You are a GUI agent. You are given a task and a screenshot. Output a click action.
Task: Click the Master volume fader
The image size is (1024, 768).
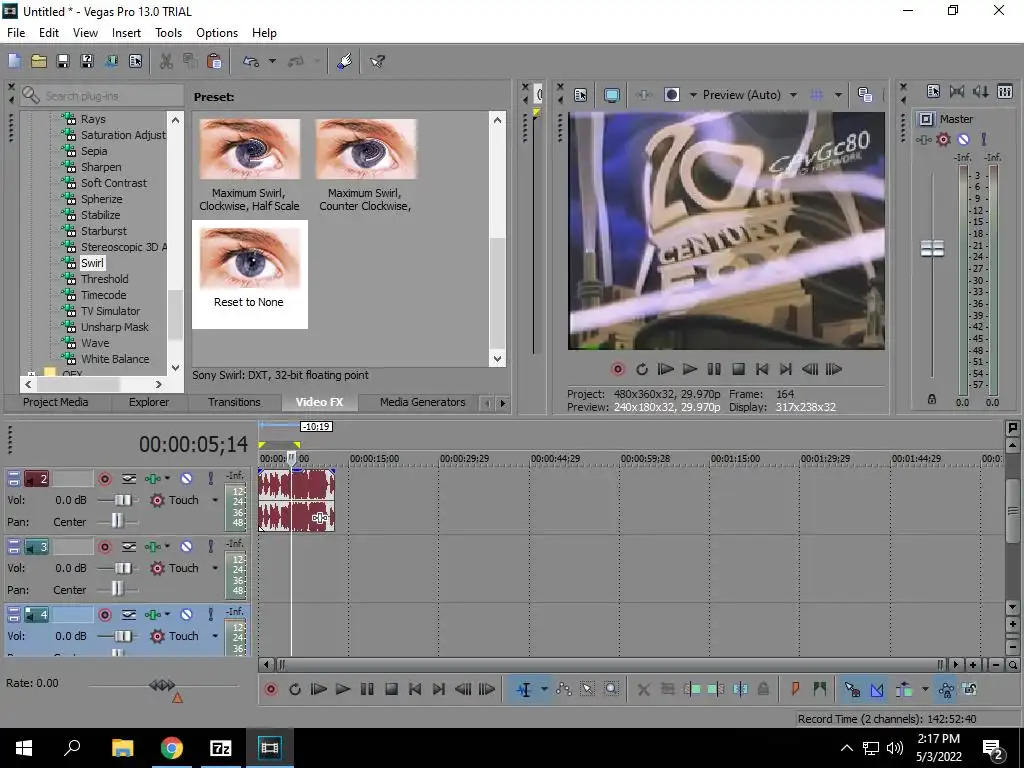932,248
